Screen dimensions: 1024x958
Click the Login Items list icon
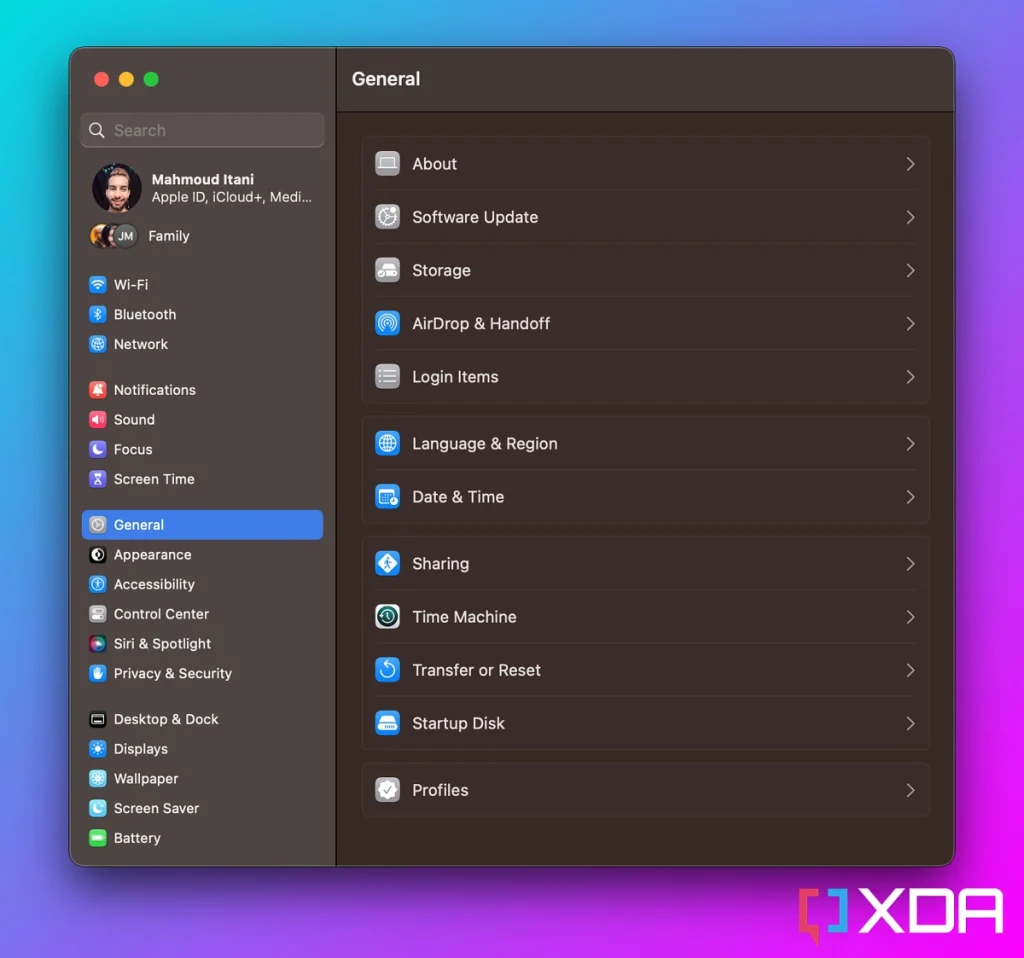click(387, 376)
